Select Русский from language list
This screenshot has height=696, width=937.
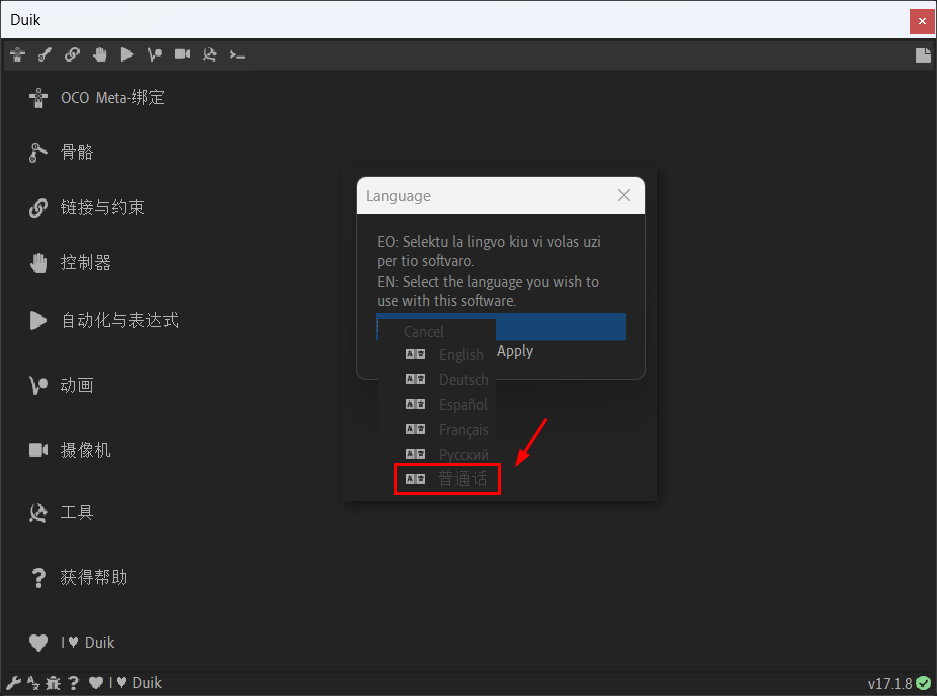448,455
